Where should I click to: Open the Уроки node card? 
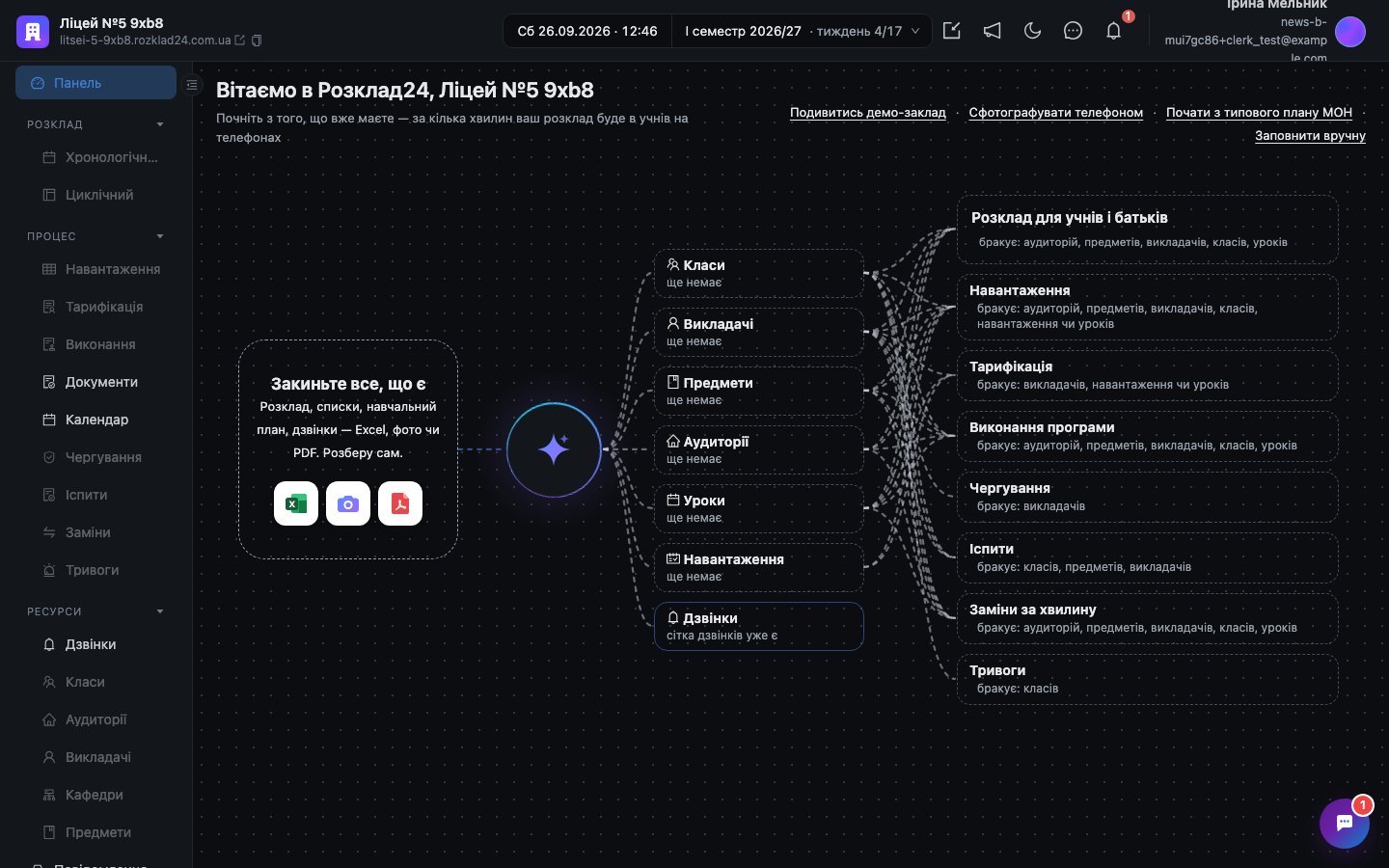point(759,508)
